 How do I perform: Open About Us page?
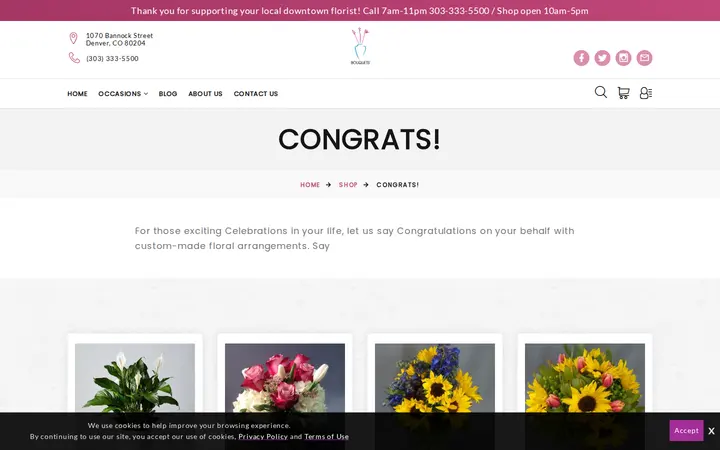coord(205,94)
